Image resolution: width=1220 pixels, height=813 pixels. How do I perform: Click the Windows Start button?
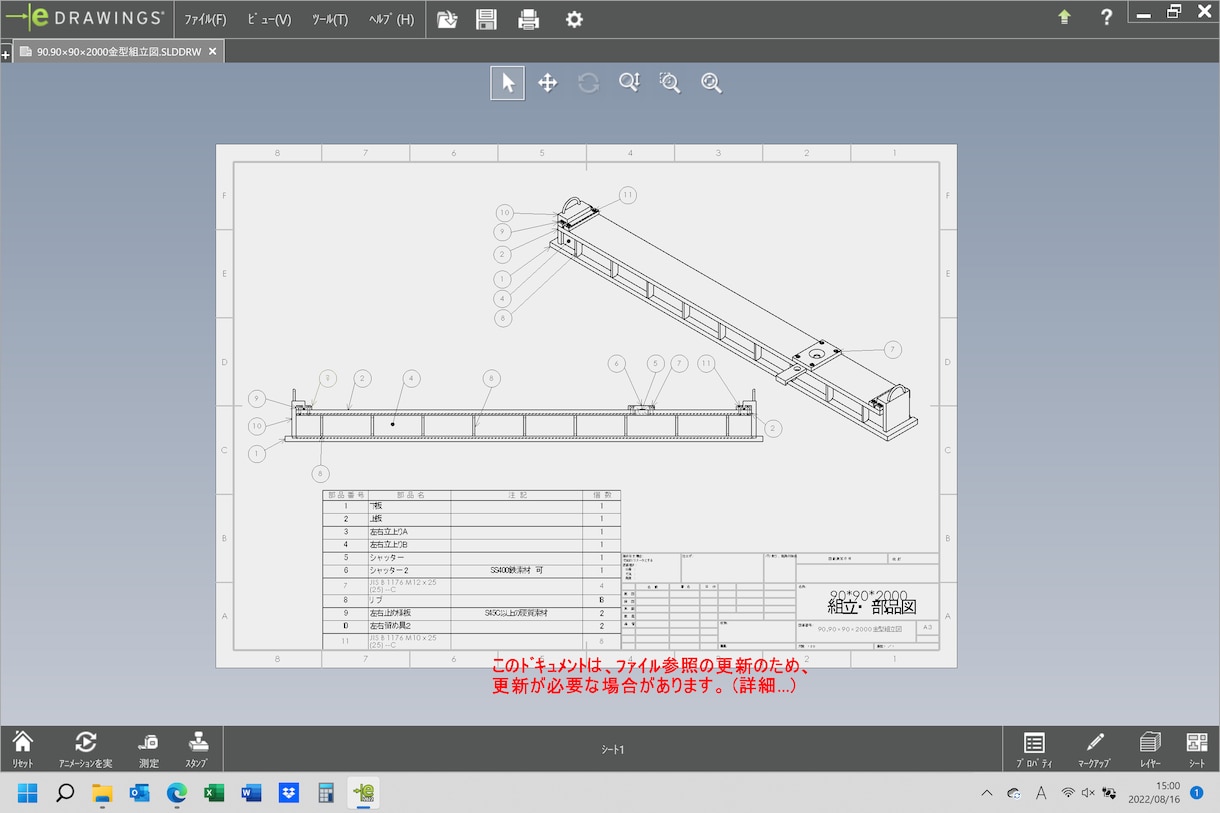pyautogui.click(x=27, y=793)
